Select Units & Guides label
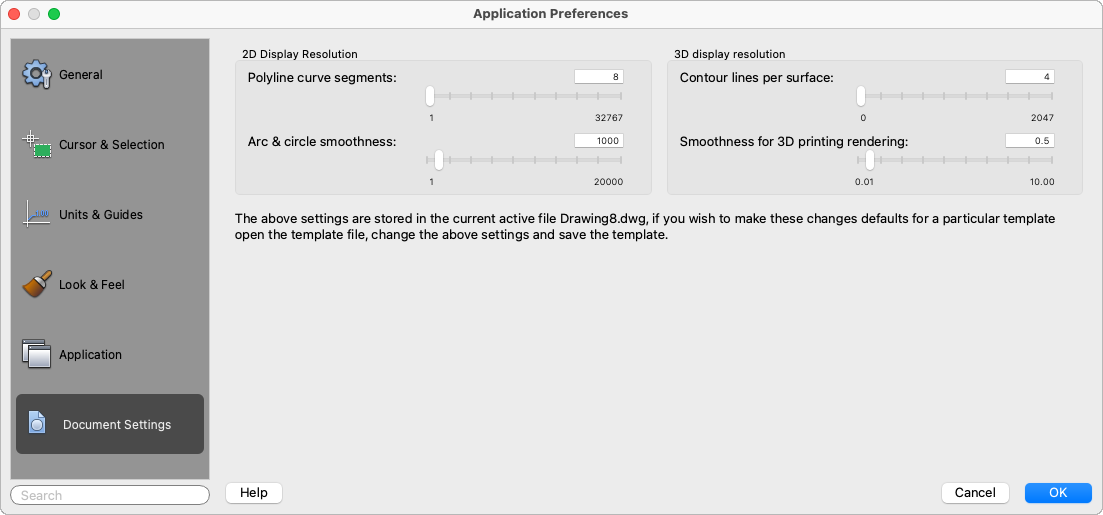1103x515 pixels. [x=101, y=215]
